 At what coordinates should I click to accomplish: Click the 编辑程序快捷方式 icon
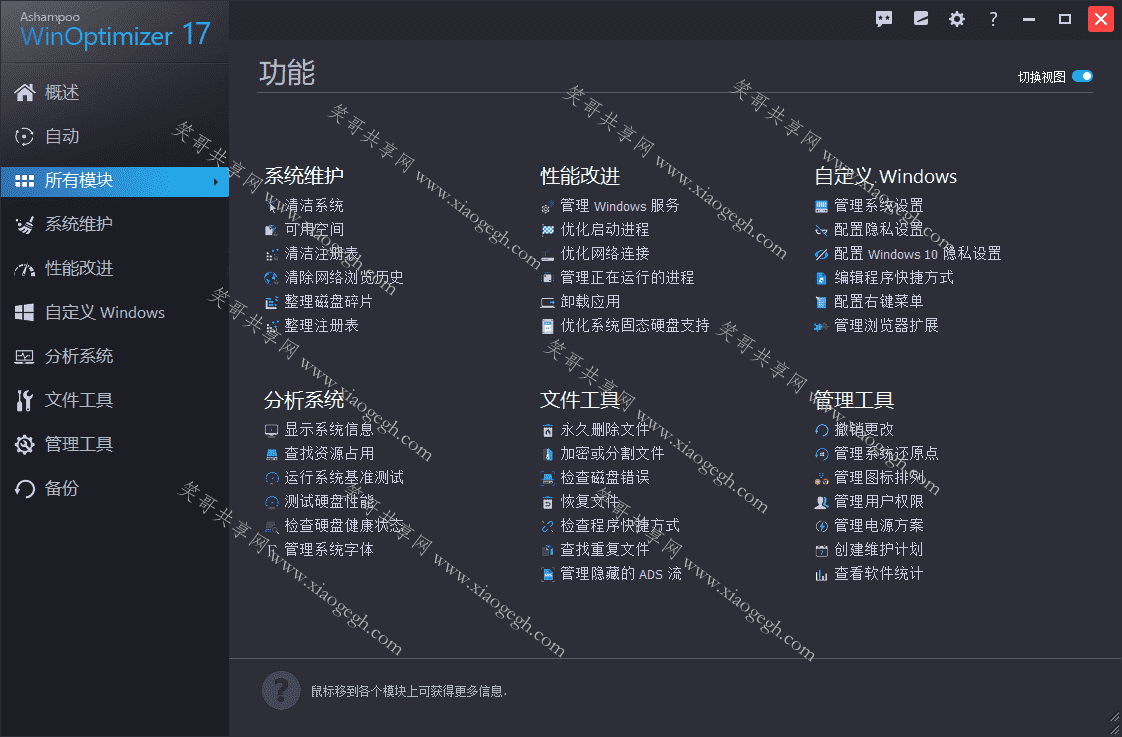[x=821, y=278]
